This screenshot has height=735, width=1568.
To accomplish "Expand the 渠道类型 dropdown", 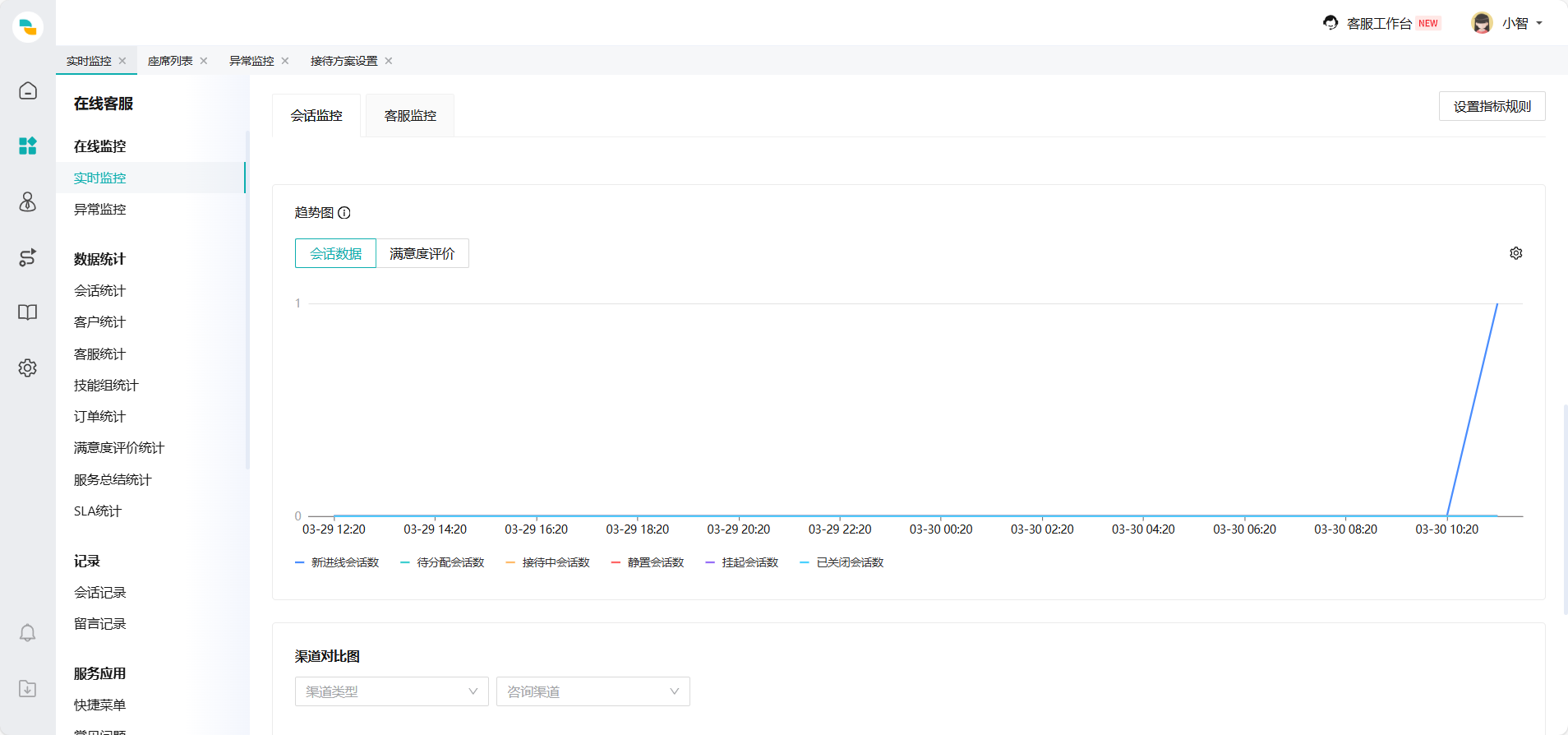I will point(391,691).
